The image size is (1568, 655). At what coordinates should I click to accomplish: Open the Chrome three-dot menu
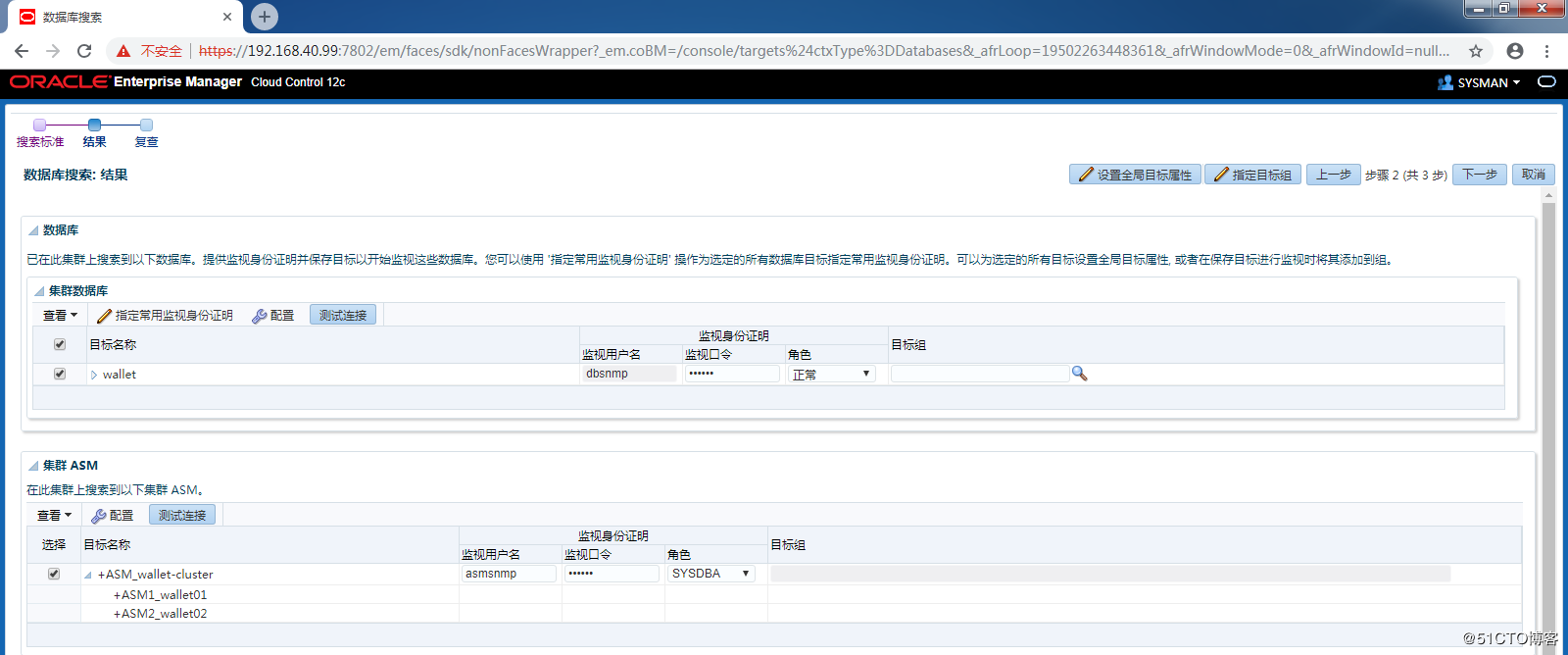tap(1546, 51)
